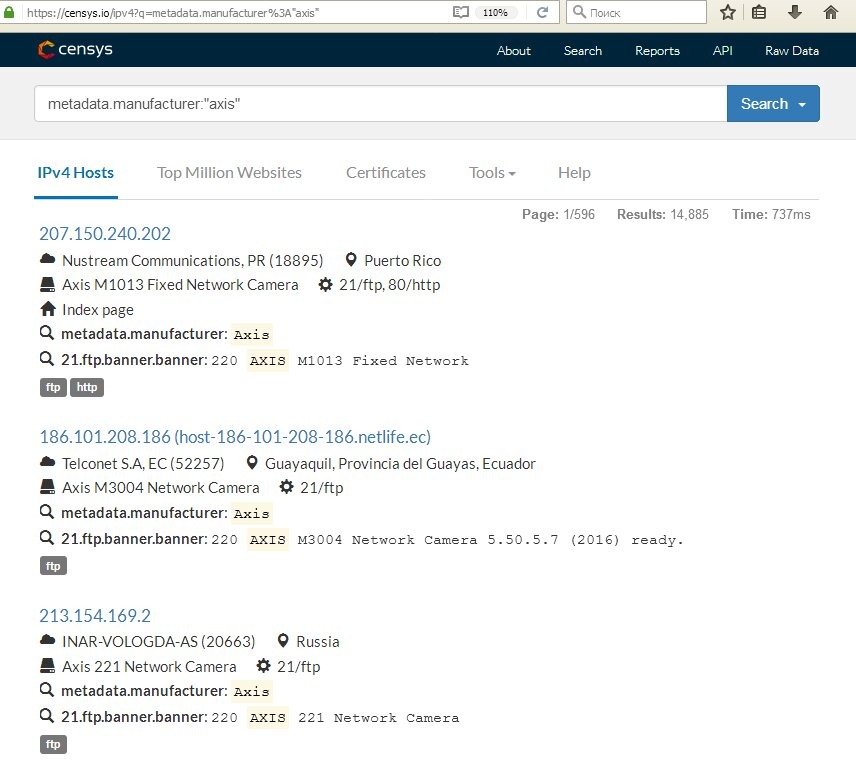Screen dimensions: 856x762
Task: Click location pin beside Guayaquil
Action: 252,463
